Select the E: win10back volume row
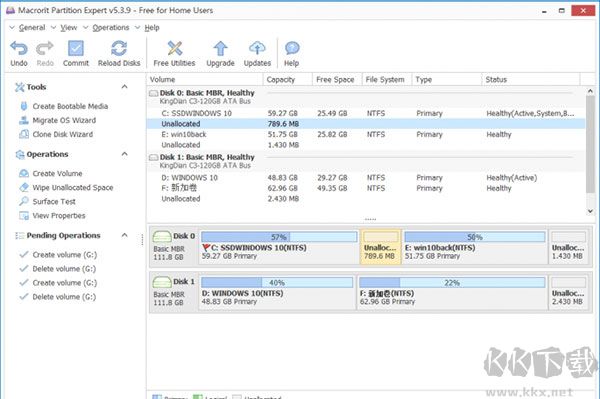Screen dimensions: 600x399 point(366,134)
